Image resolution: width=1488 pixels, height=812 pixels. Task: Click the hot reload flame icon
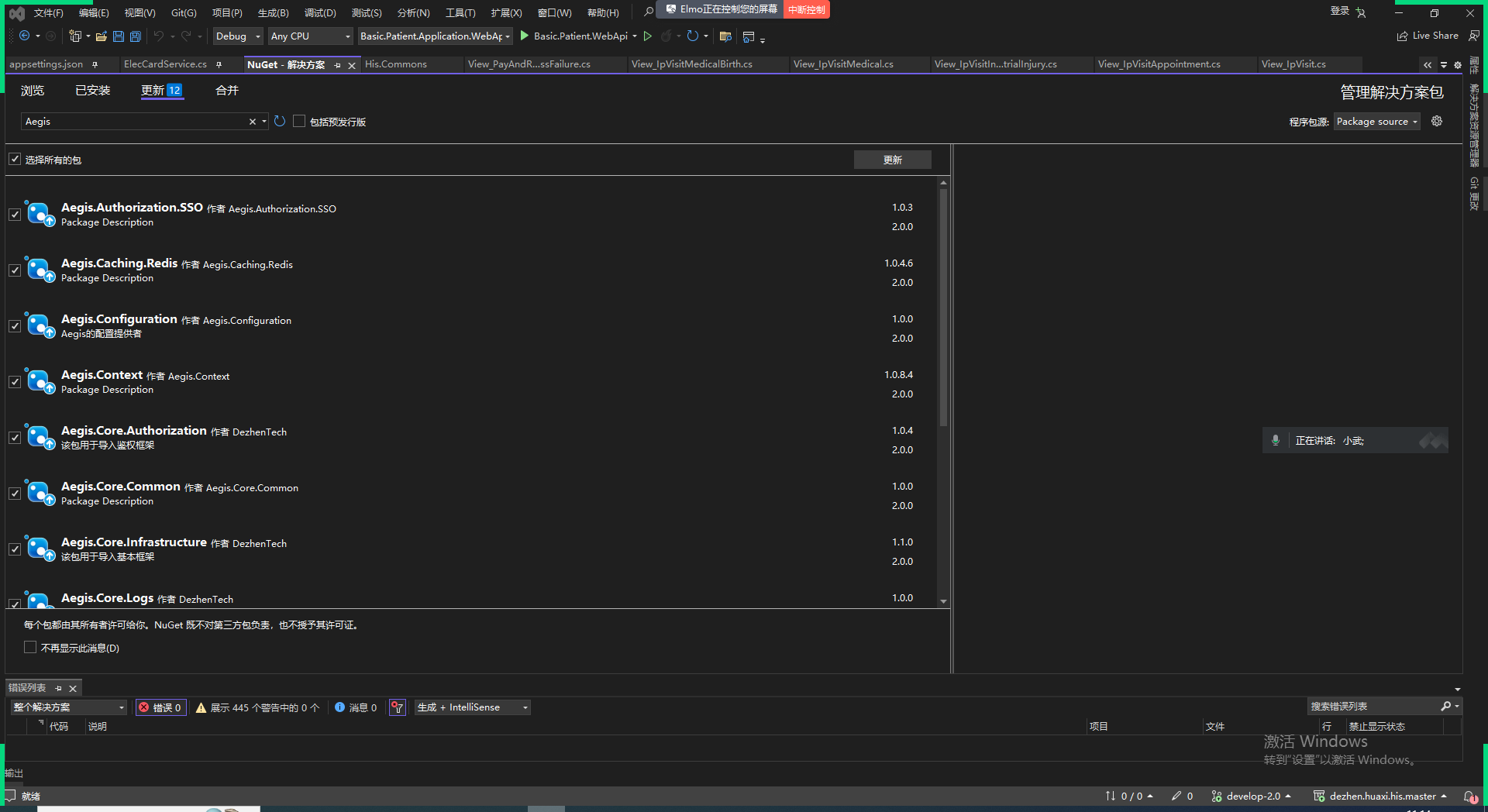tap(666, 36)
